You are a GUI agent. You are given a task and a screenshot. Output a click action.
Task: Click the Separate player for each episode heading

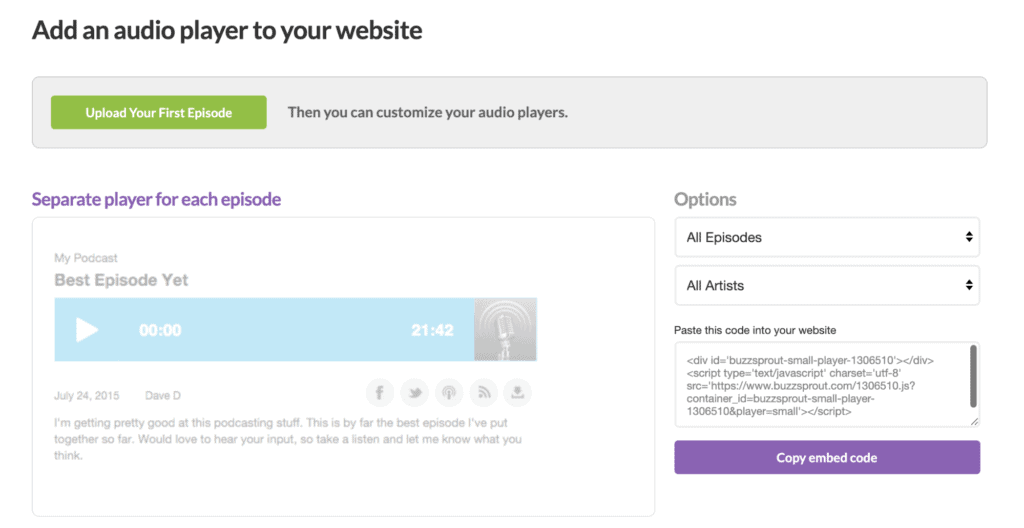(156, 199)
